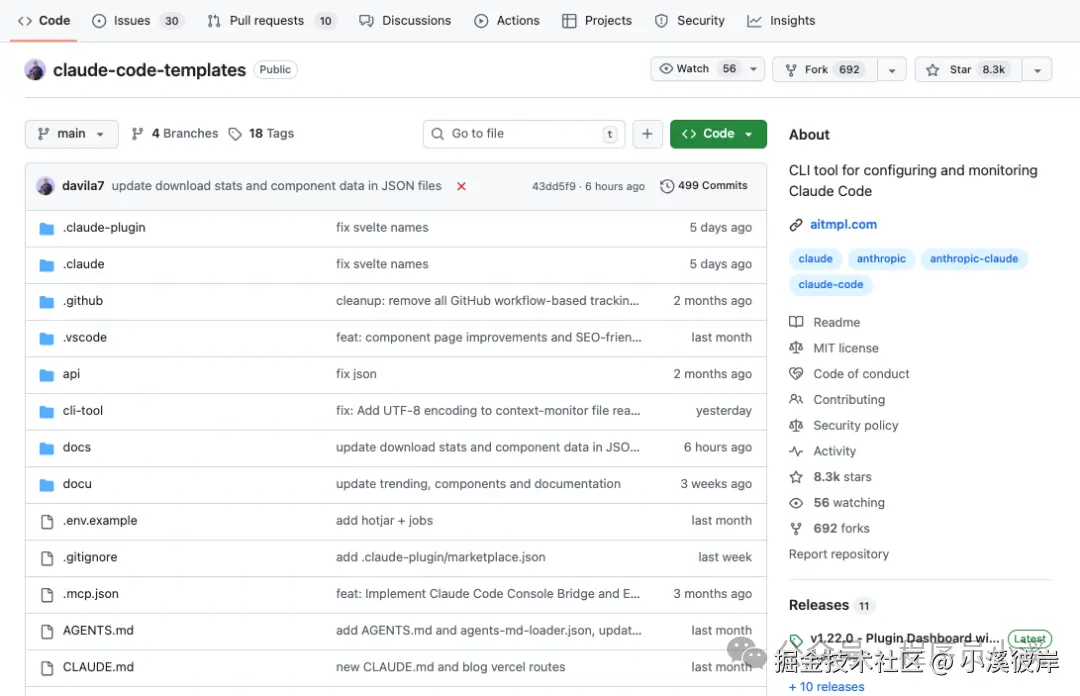View 692 forks list
Viewport: 1080px width, 696px height.
coord(830,528)
